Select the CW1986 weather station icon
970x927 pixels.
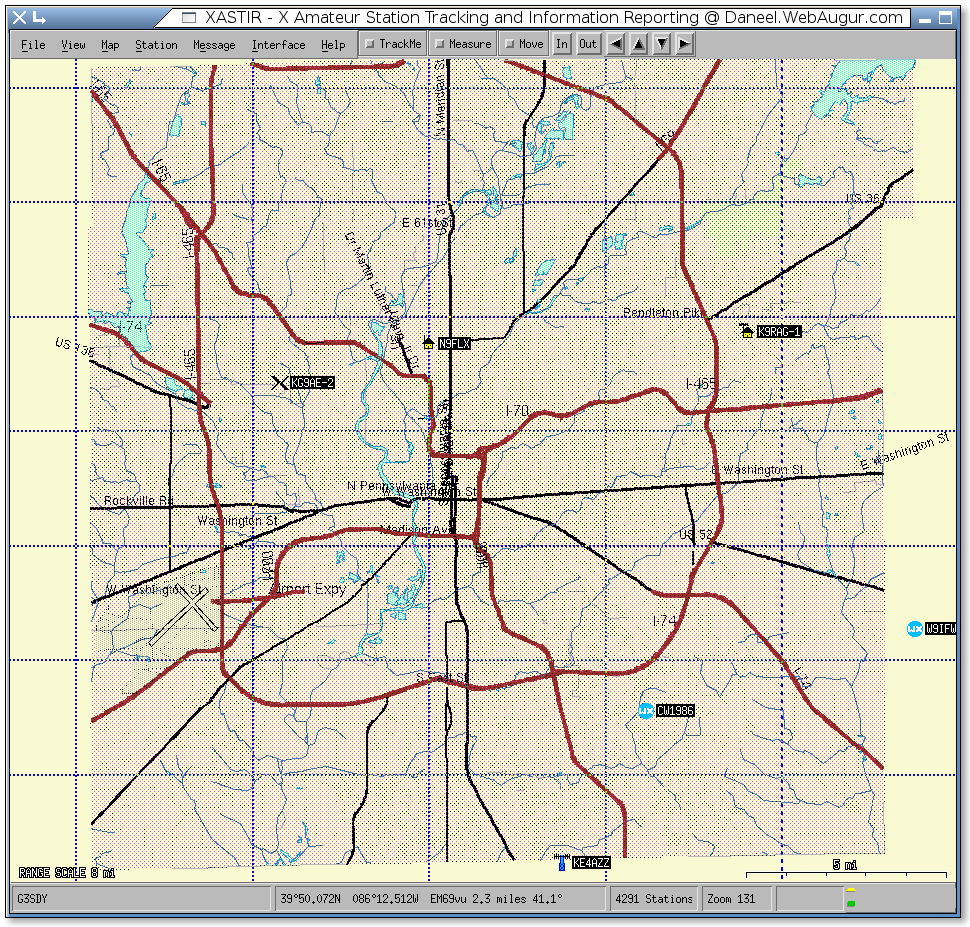[x=646, y=710]
